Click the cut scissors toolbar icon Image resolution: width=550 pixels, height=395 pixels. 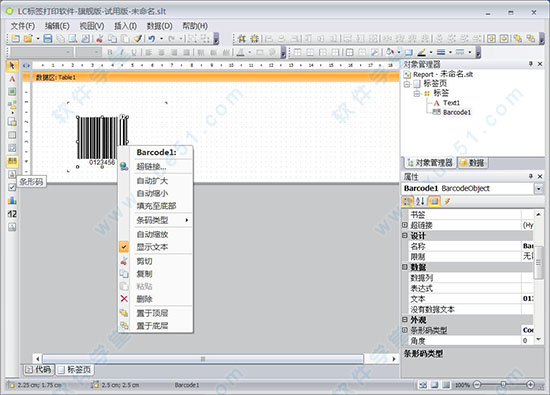click(100, 39)
